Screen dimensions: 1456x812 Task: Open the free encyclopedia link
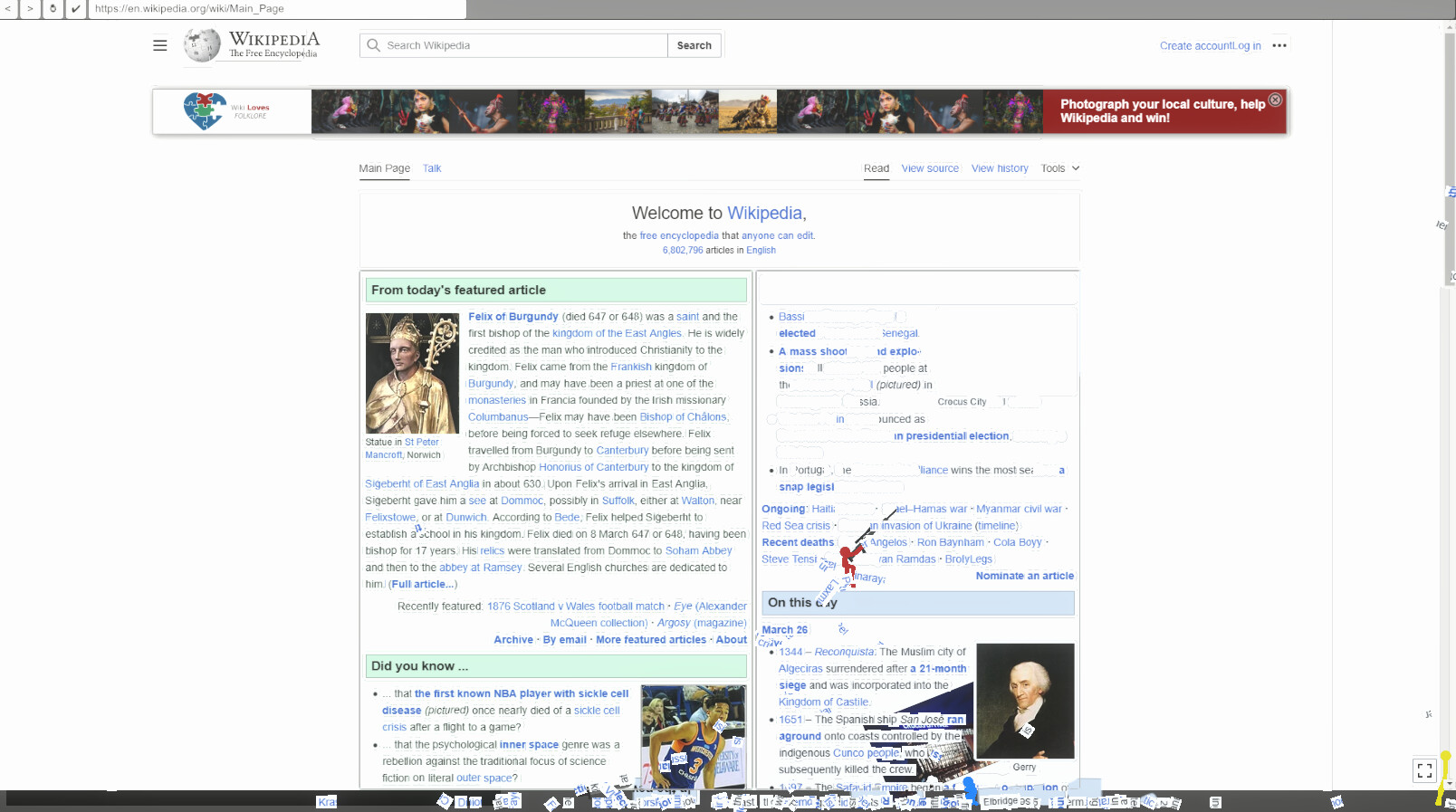(x=679, y=235)
